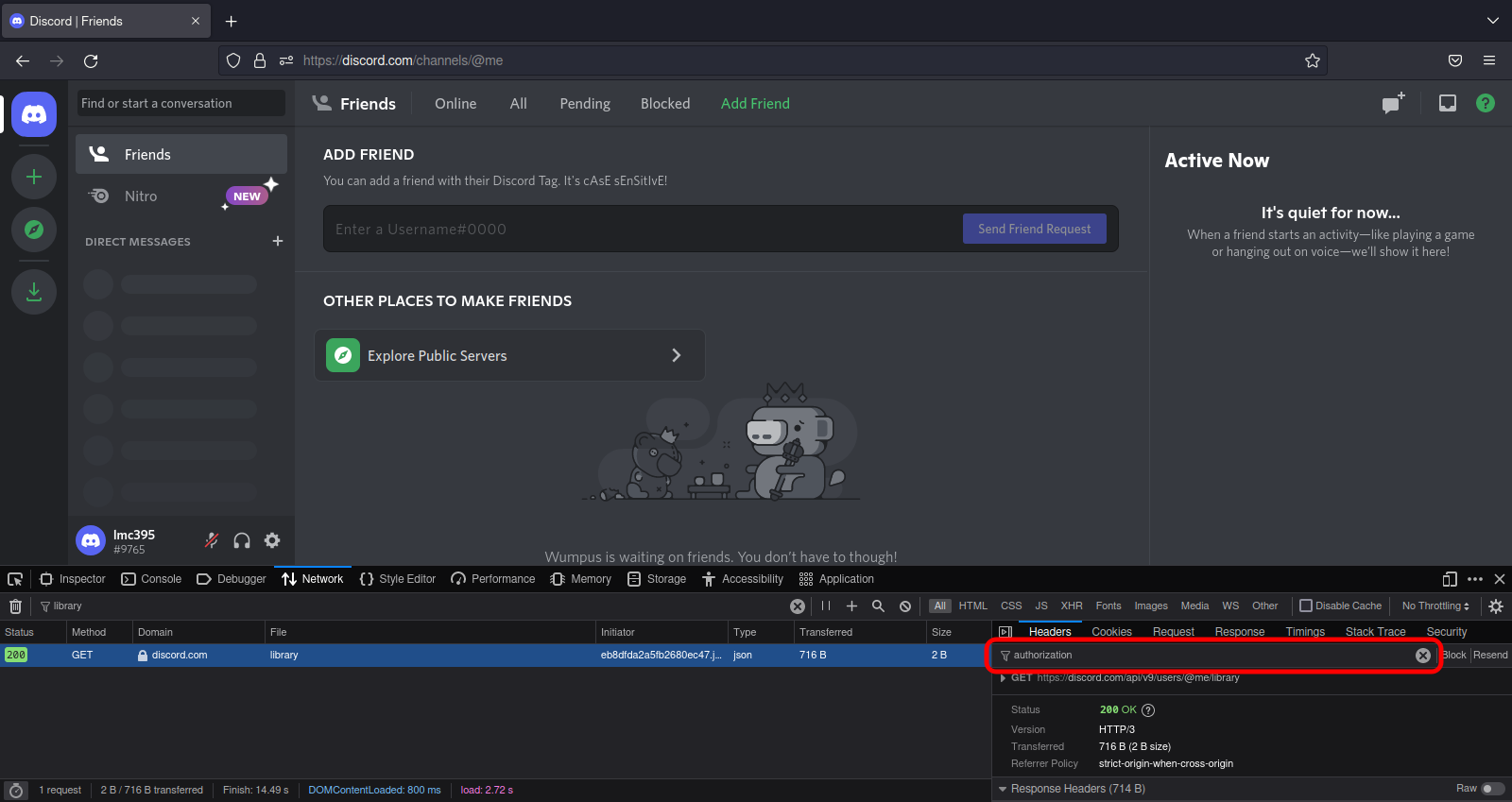Unmute microphone icon near lmc395
1512x802 pixels.
click(212, 540)
